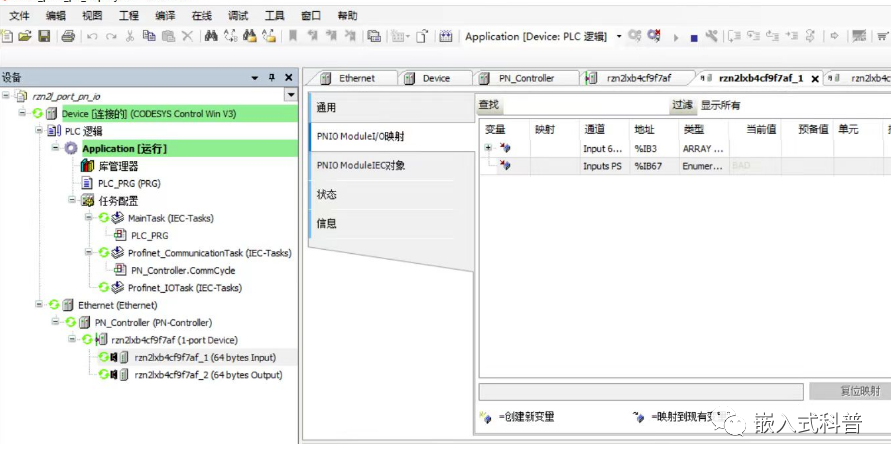Collapse the Device (CODESYS Control Win V3) node
Screen dimensions: 891x462
click(x=22, y=113)
